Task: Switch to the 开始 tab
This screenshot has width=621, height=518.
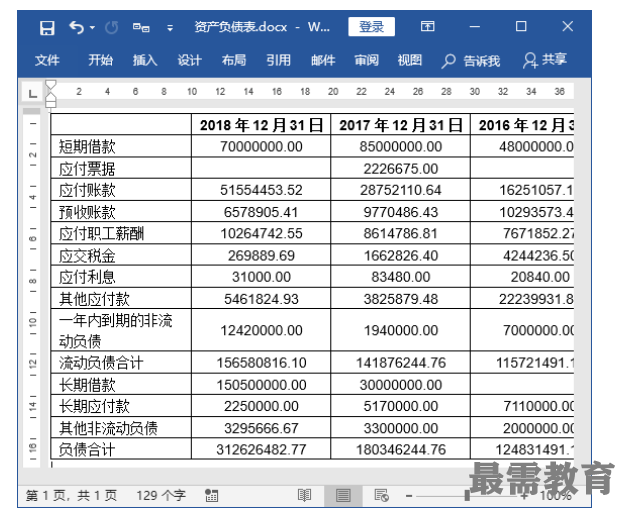Action: pos(101,60)
